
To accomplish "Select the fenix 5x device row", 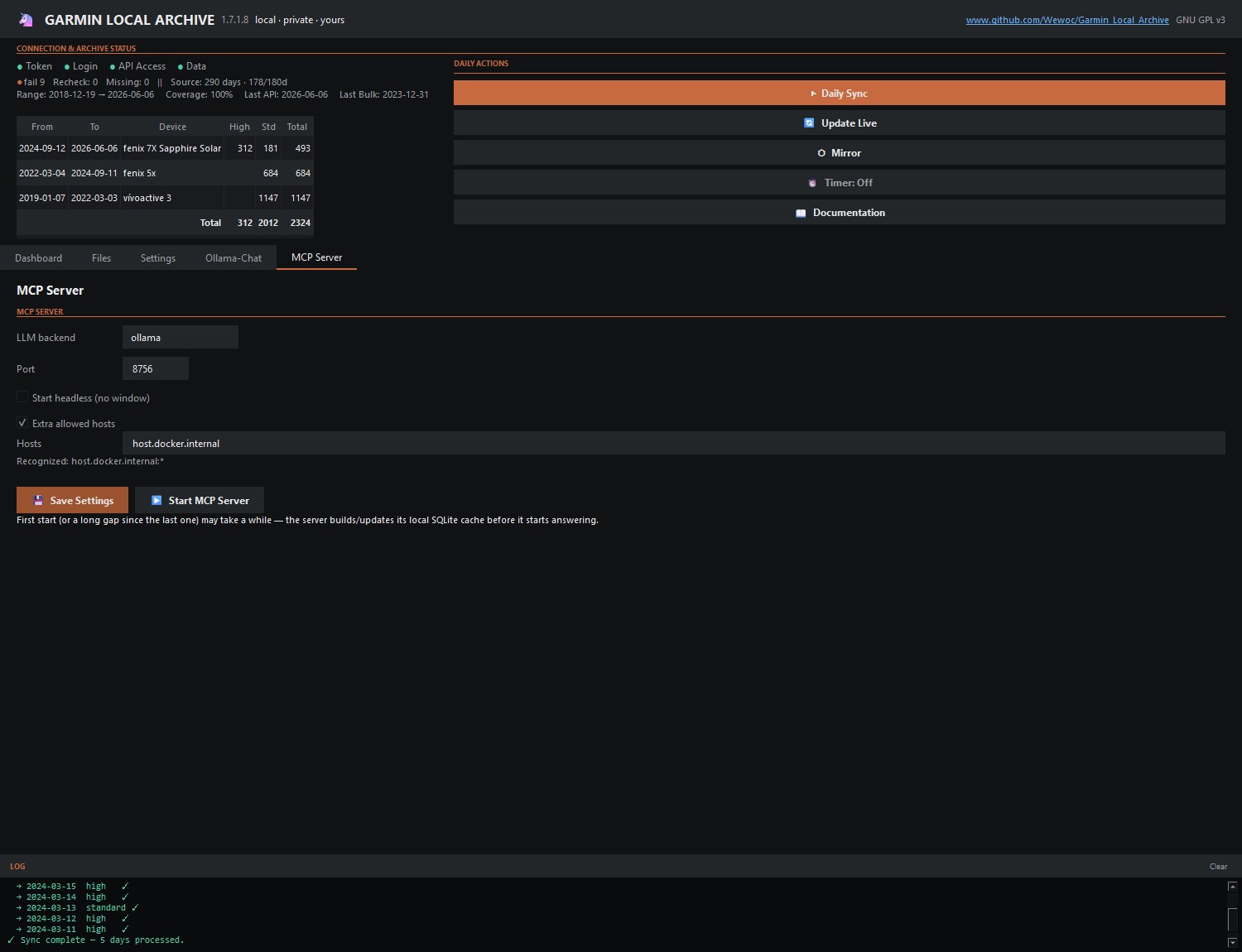I will coord(165,173).
